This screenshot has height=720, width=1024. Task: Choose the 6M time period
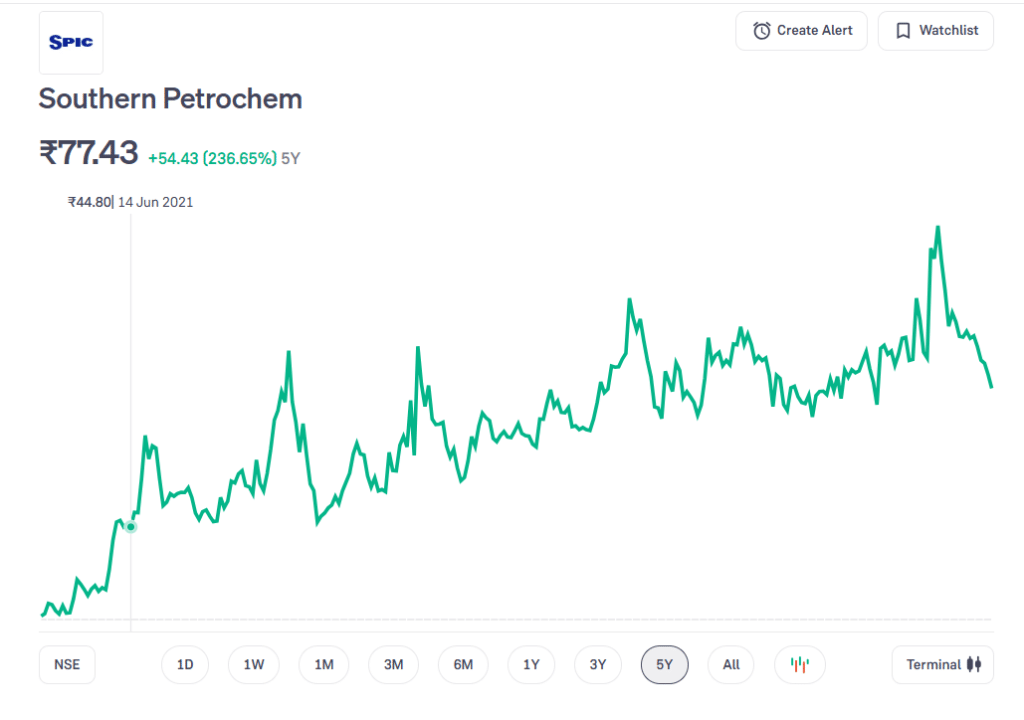(x=462, y=664)
